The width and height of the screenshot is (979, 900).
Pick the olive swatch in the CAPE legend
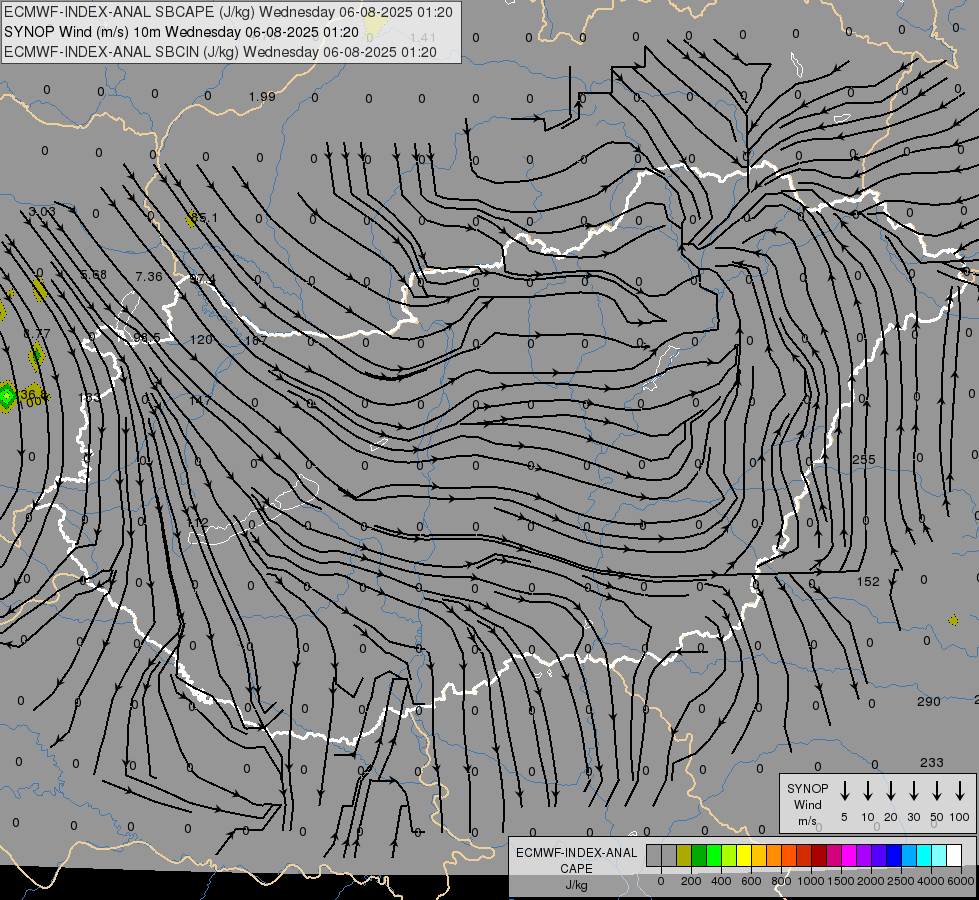tap(684, 855)
